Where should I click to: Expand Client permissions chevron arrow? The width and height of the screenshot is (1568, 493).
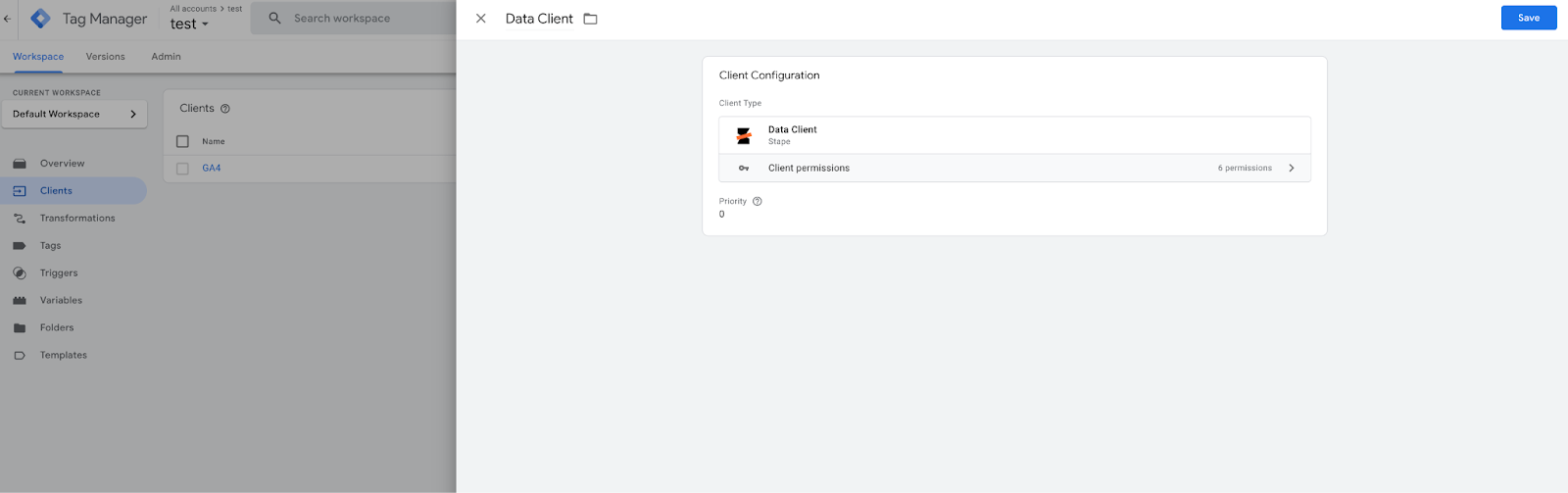click(x=1292, y=168)
